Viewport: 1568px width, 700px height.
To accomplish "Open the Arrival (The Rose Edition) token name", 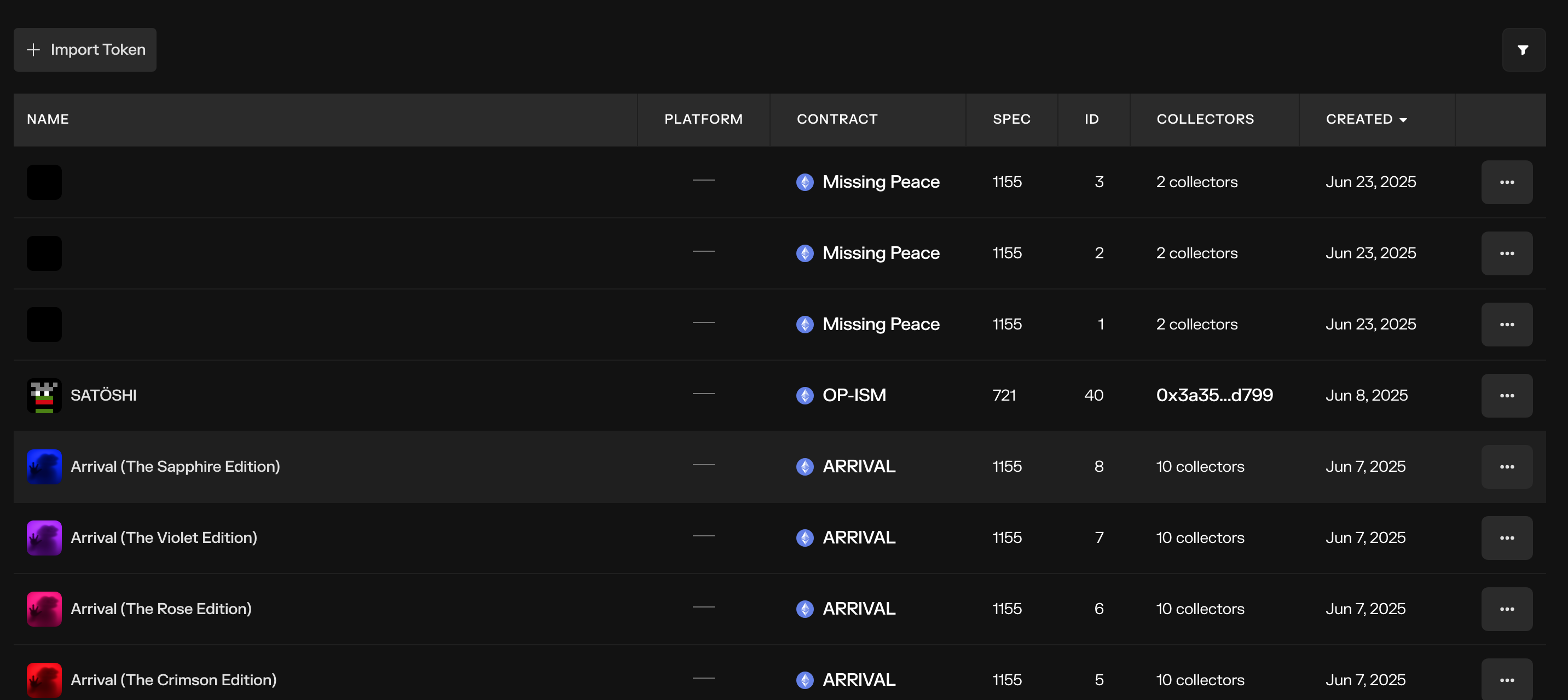I will pos(161,609).
